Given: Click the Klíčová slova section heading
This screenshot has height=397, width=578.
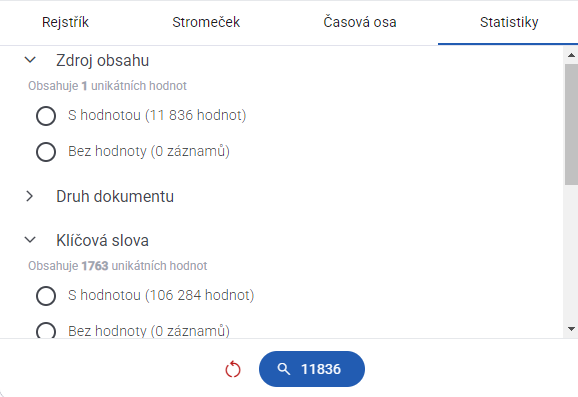Looking at the screenshot, I should point(102,240).
